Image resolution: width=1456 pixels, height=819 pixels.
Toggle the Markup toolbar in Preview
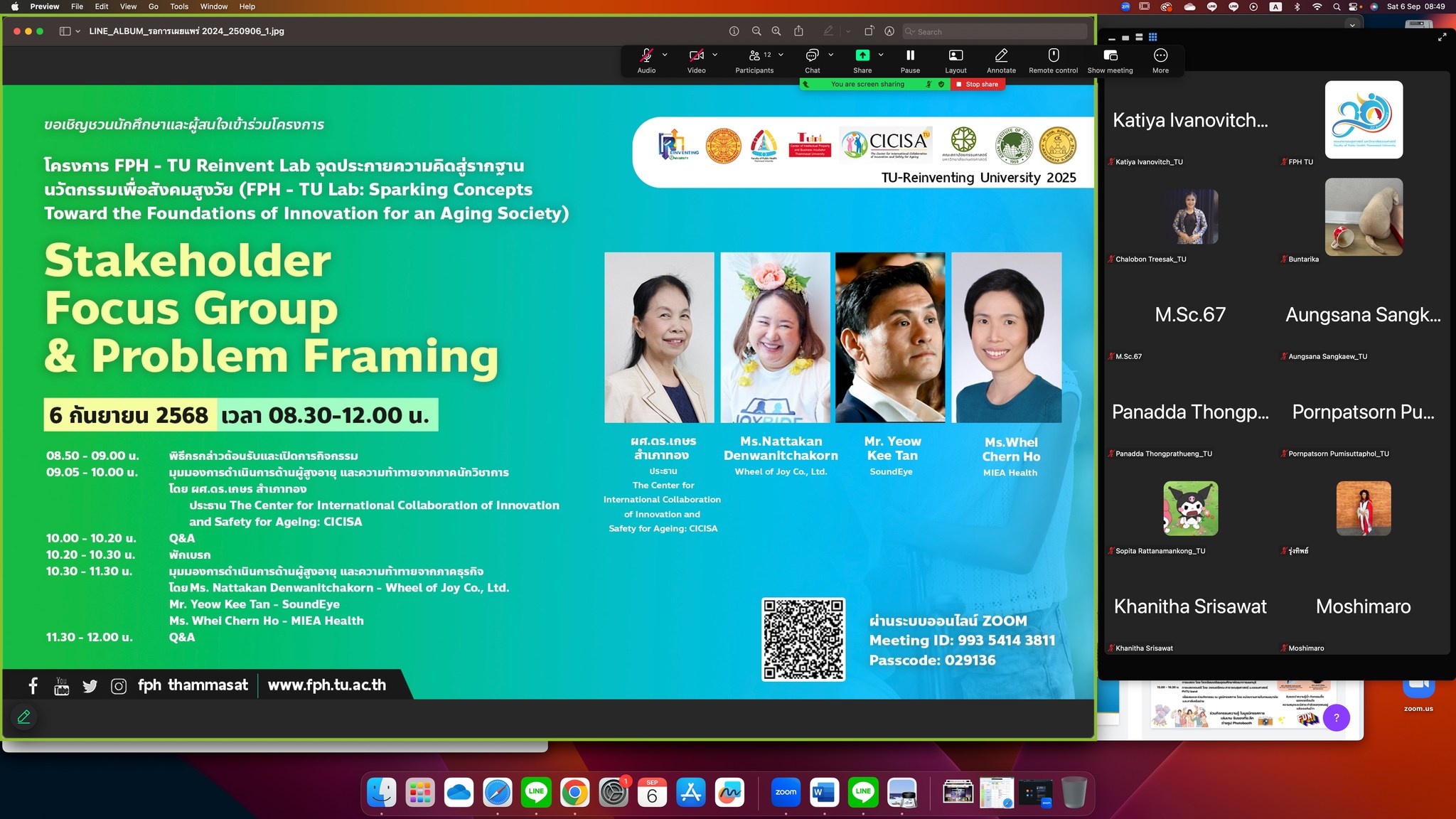pyautogui.click(x=889, y=31)
